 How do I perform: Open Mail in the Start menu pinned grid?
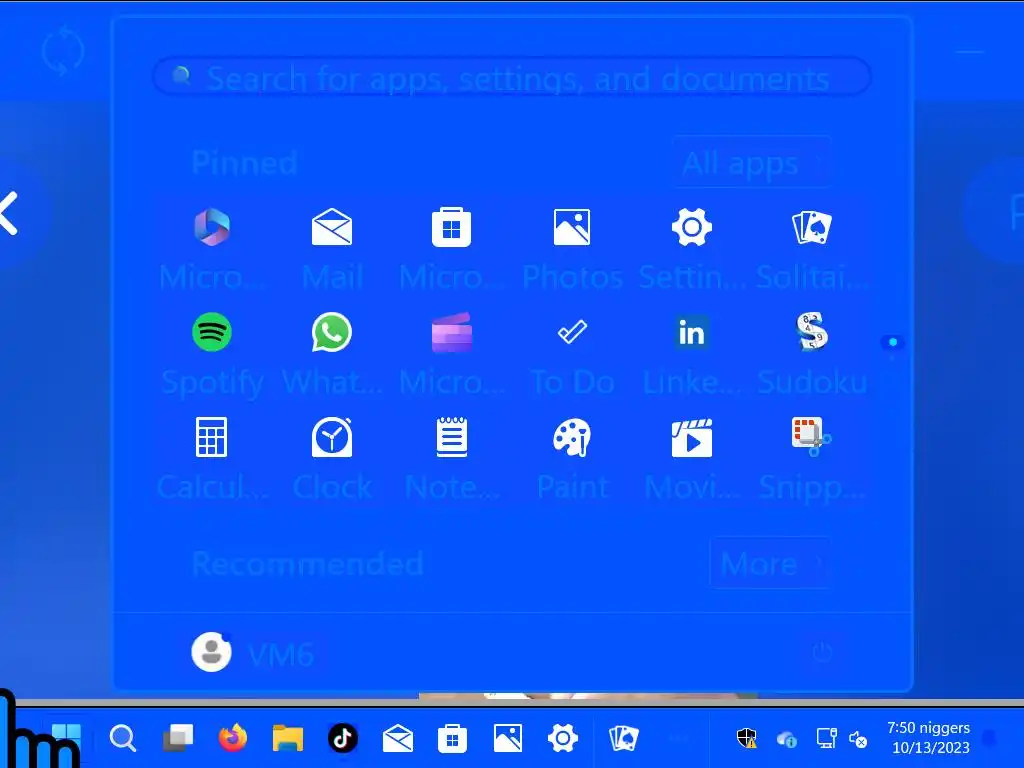pos(332,227)
